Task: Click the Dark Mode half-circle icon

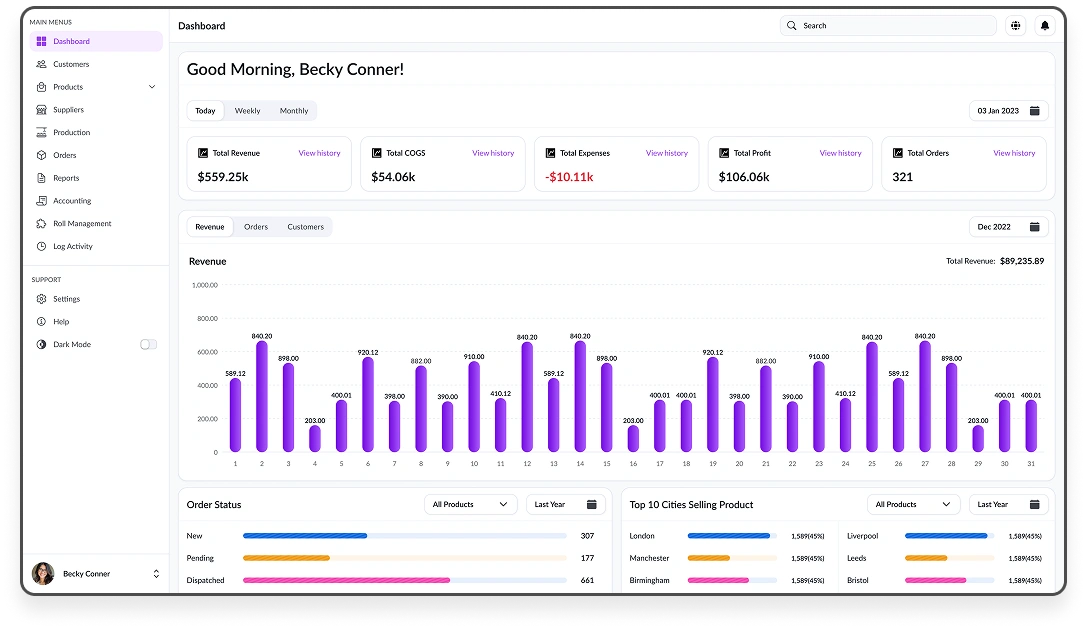Action: point(42,344)
